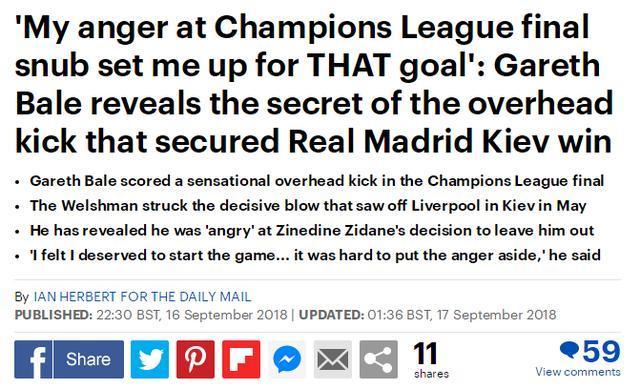640x389 pixels.
Task: Send the article via Facebook Messenger
Action: [287, 359]
